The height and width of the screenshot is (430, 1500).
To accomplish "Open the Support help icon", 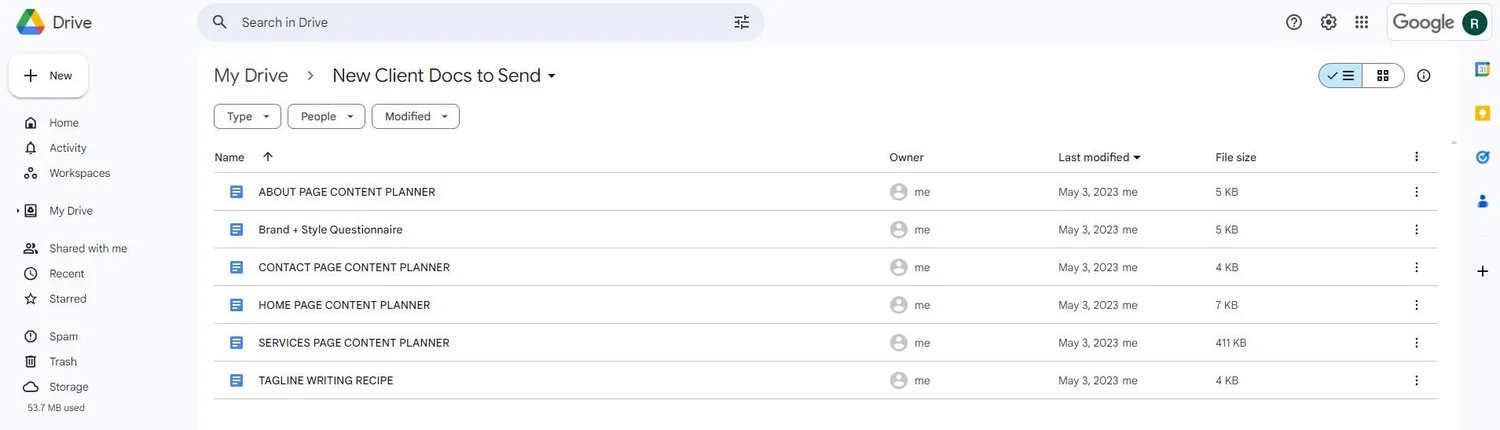I will click(x=1294, y=22).
